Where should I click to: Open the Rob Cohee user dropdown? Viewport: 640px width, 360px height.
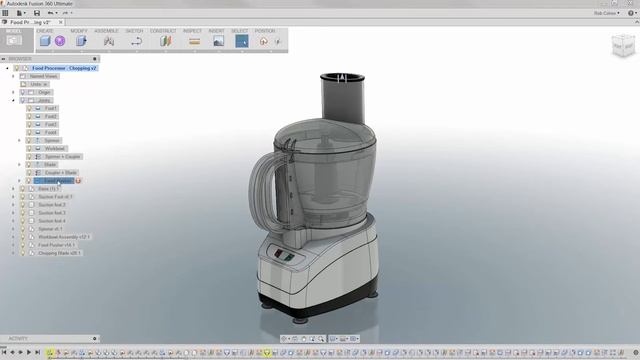tap(607, 13)
